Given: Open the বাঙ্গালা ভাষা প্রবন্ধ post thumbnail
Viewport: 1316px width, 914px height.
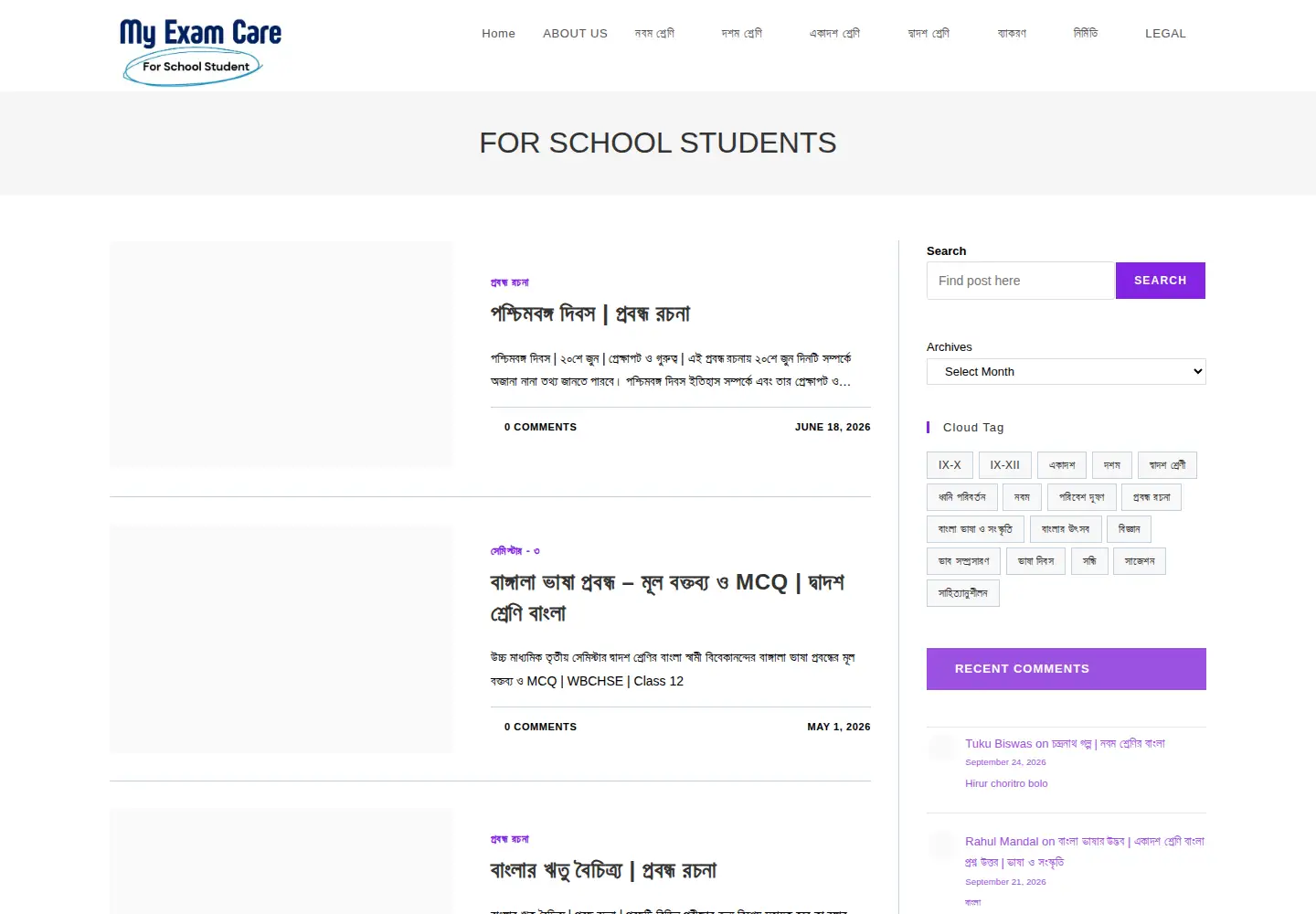Looking at the screenshot, I should coord(281,639).
